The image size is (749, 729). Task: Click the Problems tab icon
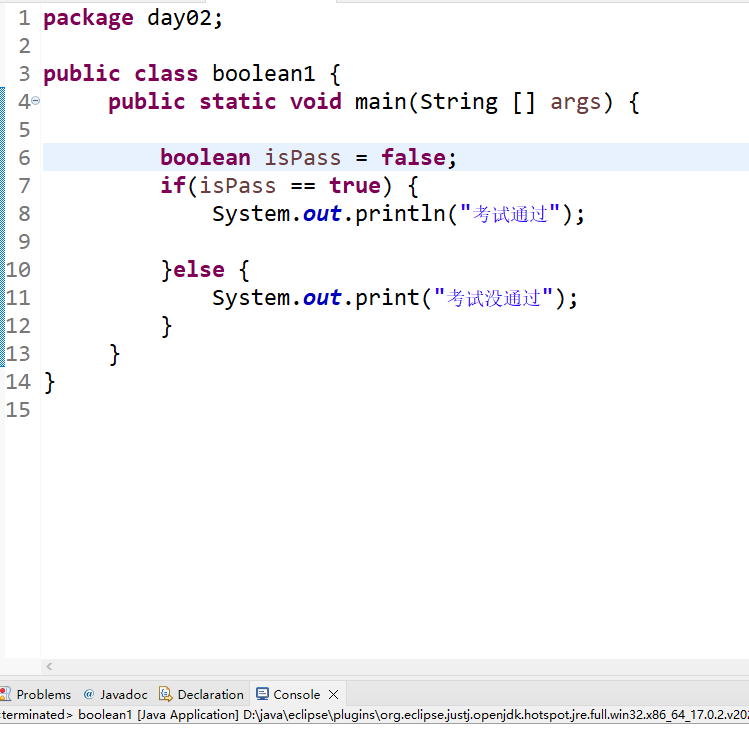(x=6, y=694)
